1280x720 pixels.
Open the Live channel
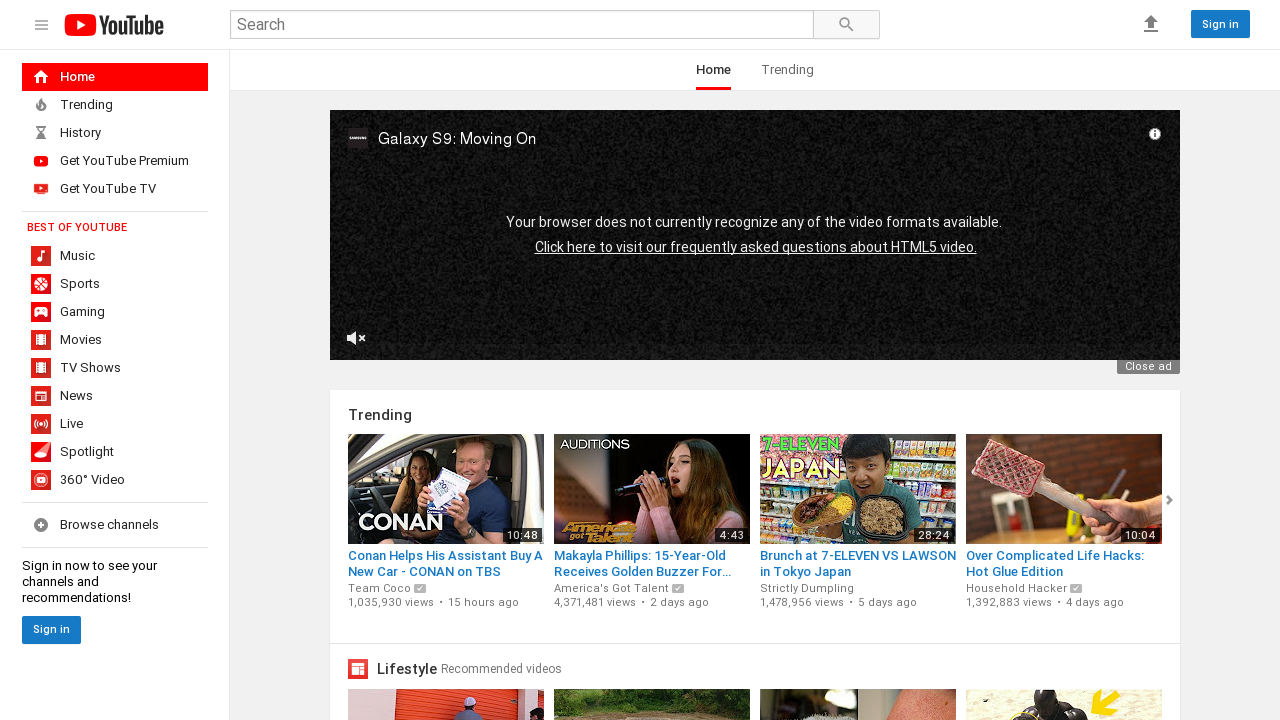point(115,424)
